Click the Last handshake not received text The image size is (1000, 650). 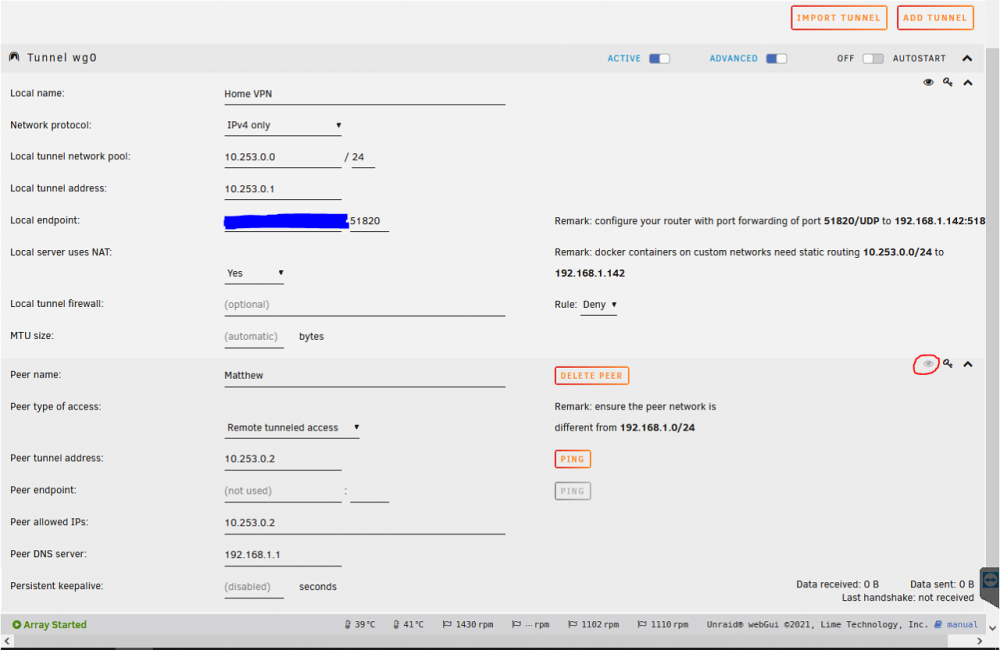pyautogui.click(x=908, y=598)
